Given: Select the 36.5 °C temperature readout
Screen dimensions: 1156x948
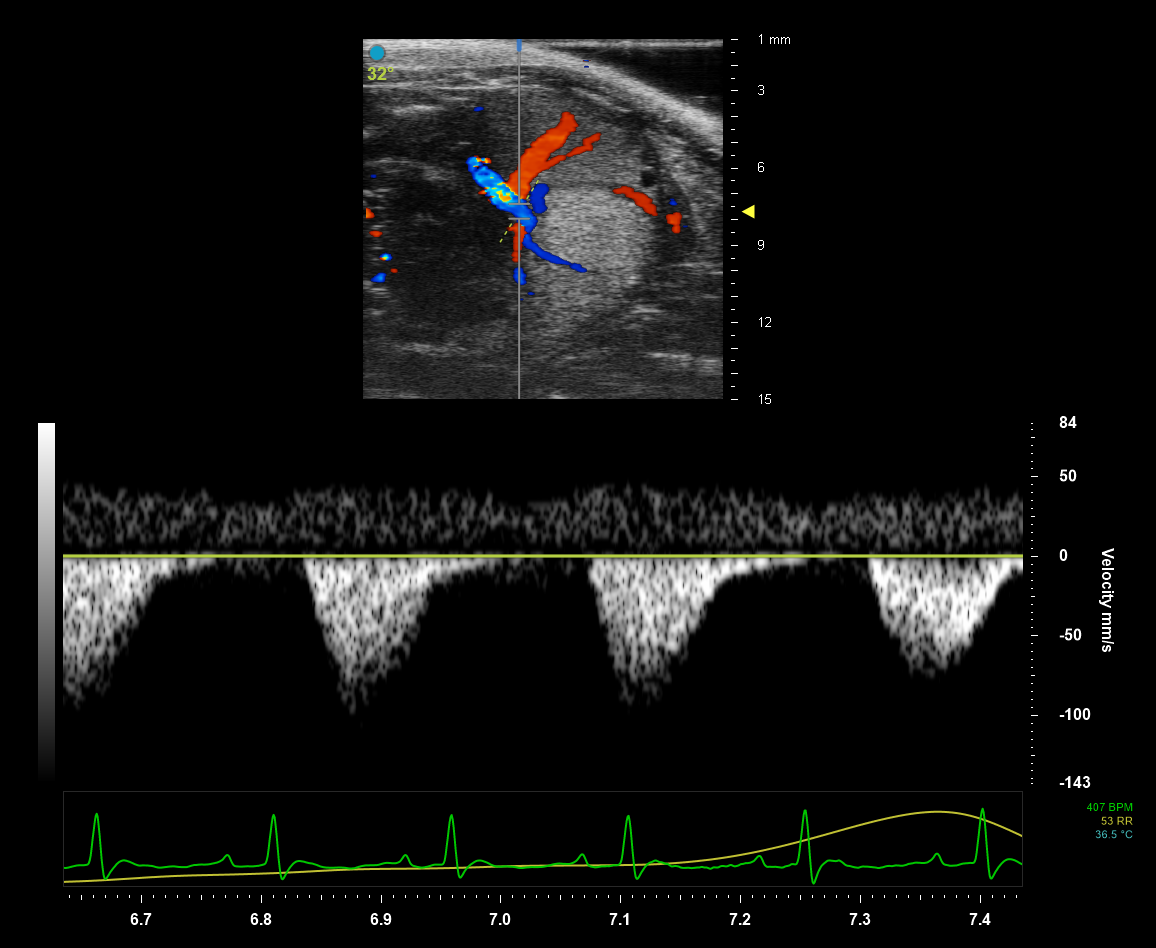Looking at the screenshot, I should [x=1113, y=834].
